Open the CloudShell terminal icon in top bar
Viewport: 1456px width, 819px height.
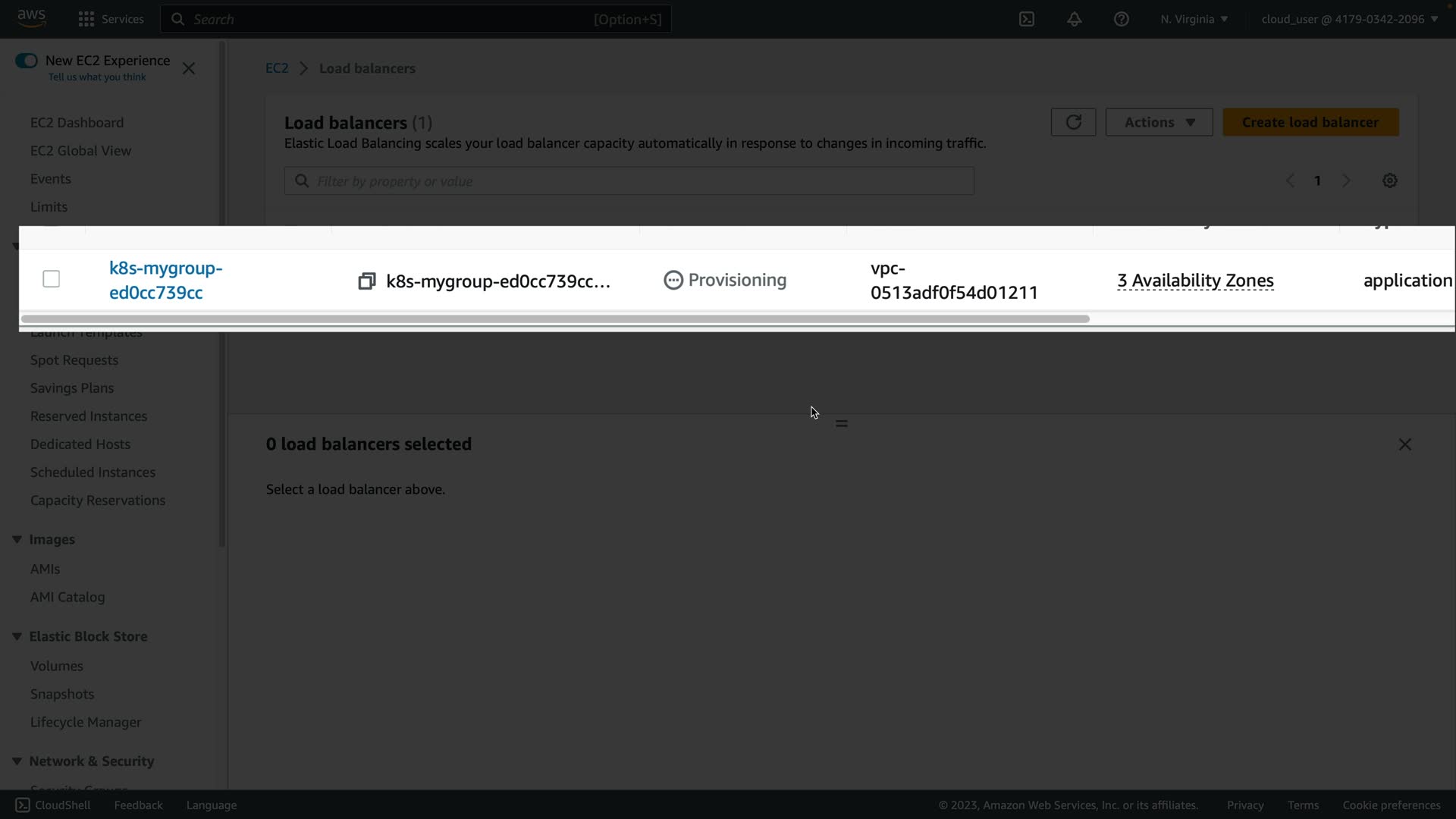1027,19
